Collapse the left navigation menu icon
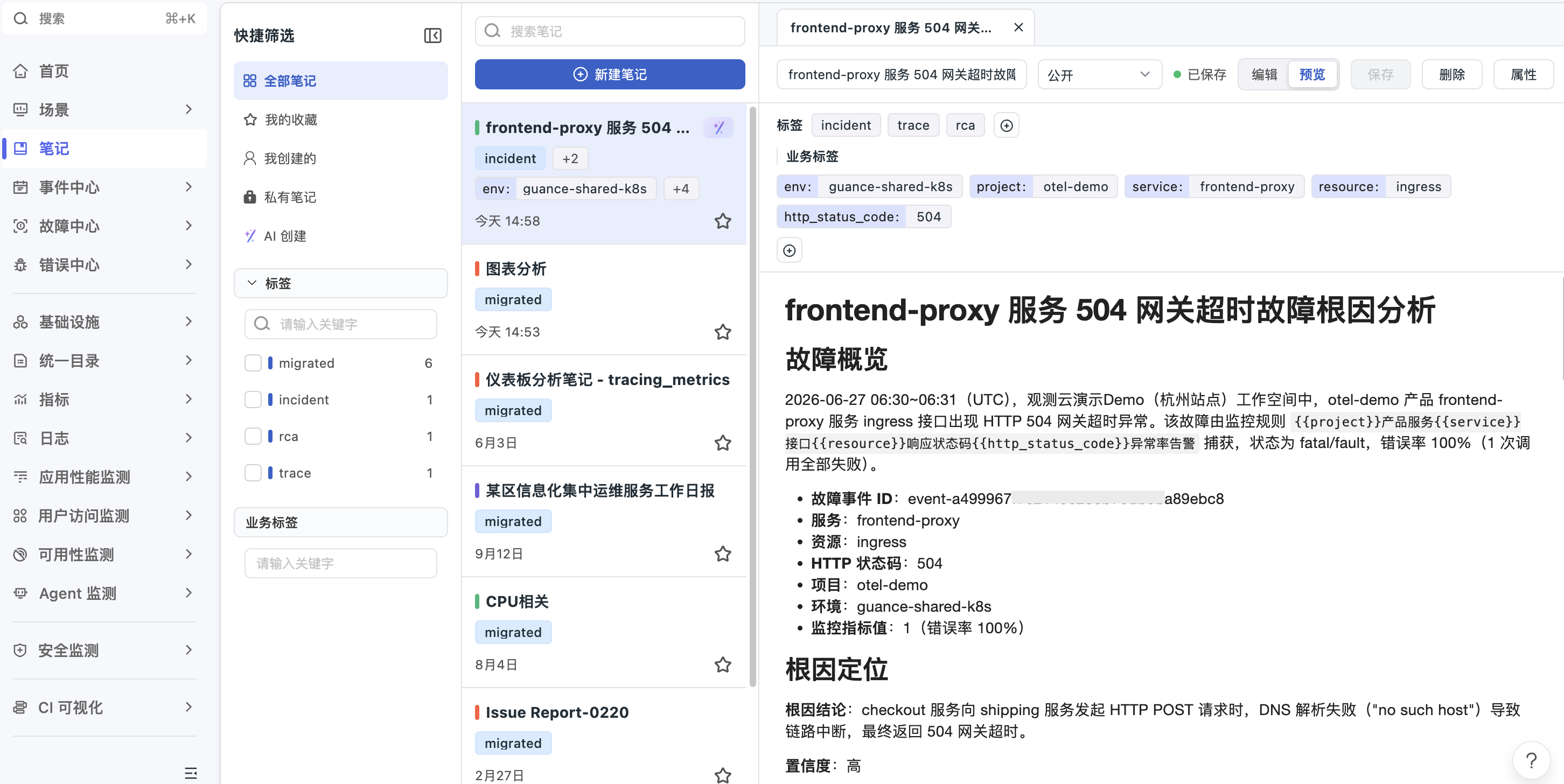 coord(191,773)
